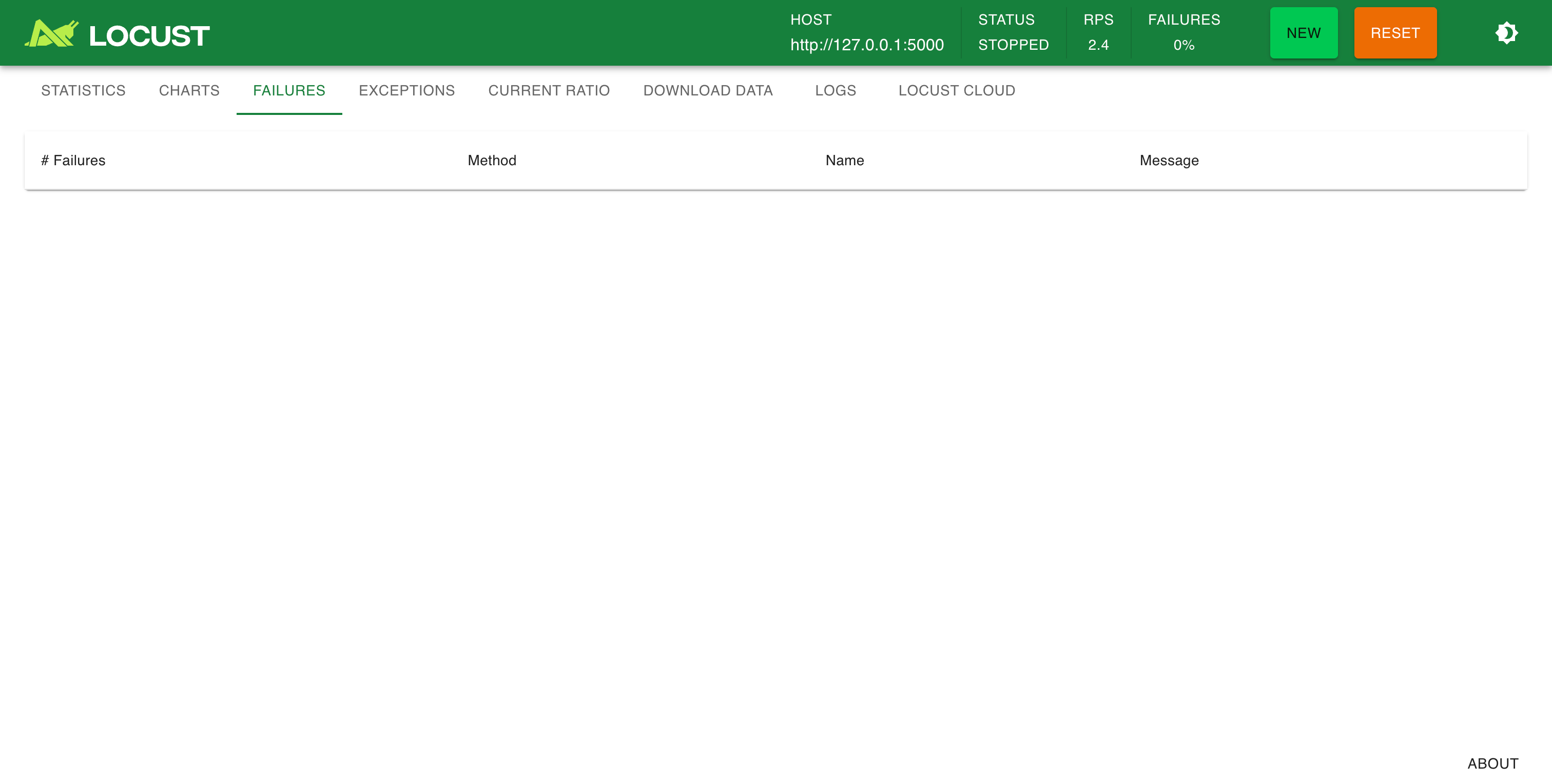The image size is (1552, 784).
Task: View the Current Ratio tab
Action: [x=549, y=90]
